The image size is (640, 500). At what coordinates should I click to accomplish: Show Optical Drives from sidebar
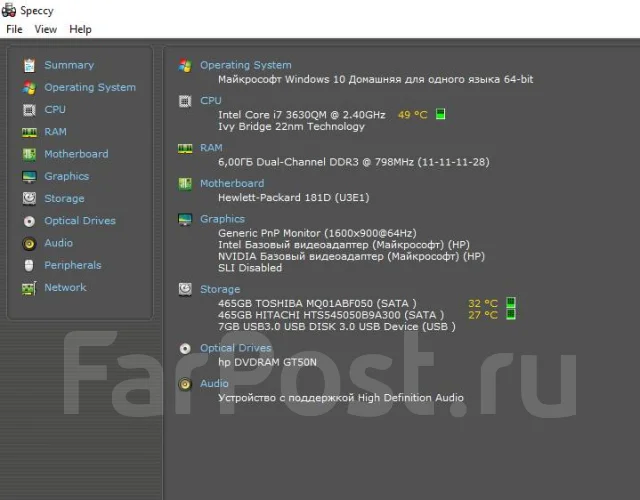click(80, 221)
